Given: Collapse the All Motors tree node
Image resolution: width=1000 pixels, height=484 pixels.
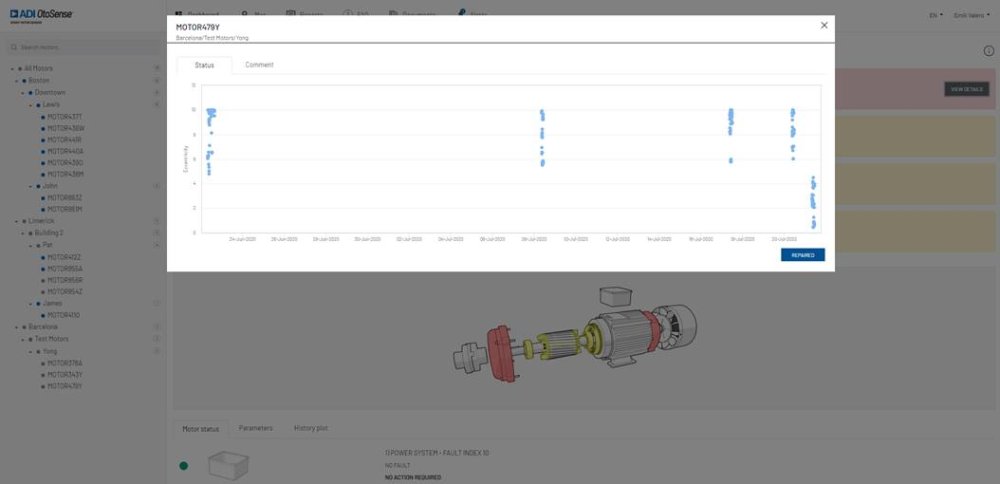Looking at the screenshot, I should [12, 69].
